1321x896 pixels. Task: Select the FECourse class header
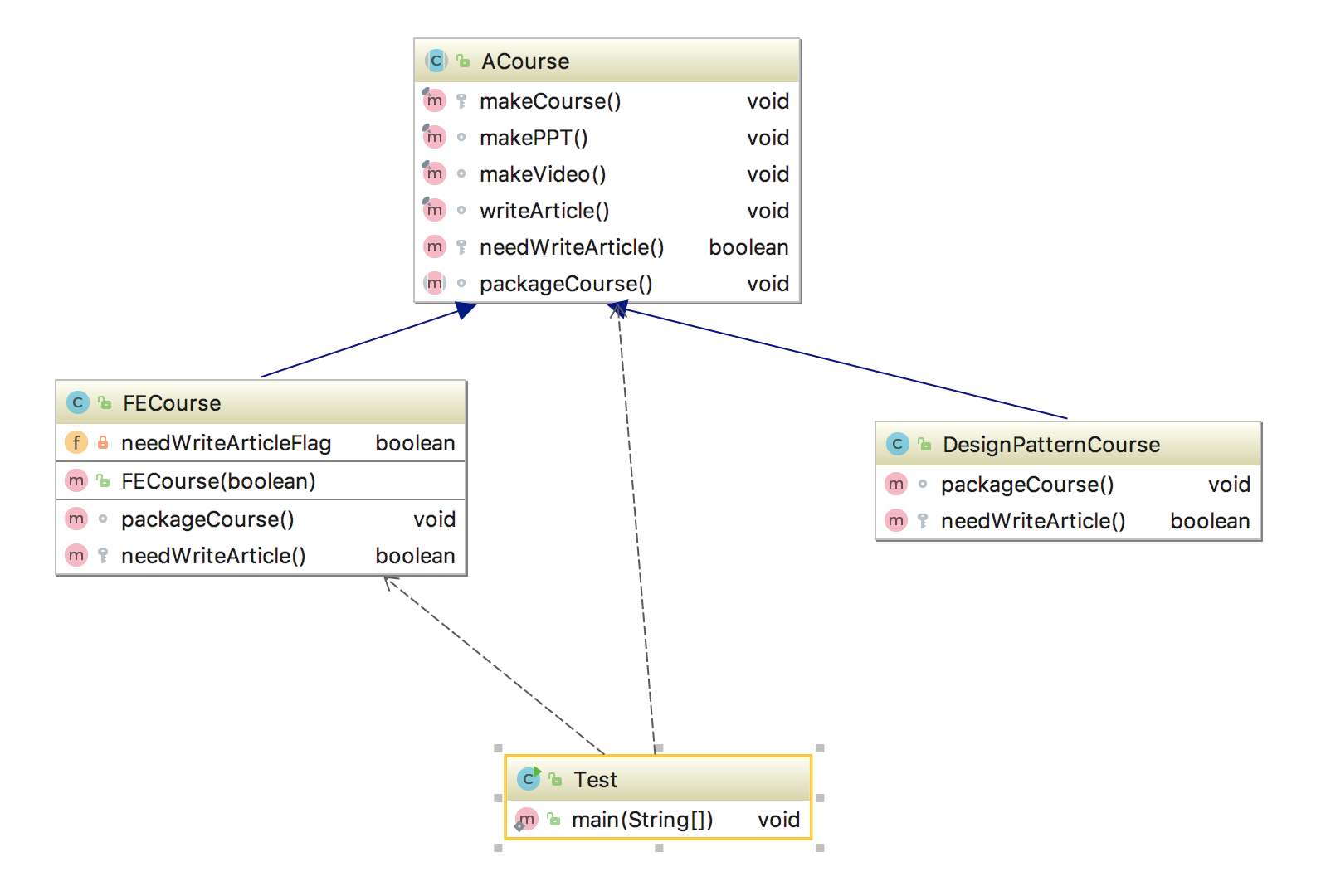click(261, 403)
